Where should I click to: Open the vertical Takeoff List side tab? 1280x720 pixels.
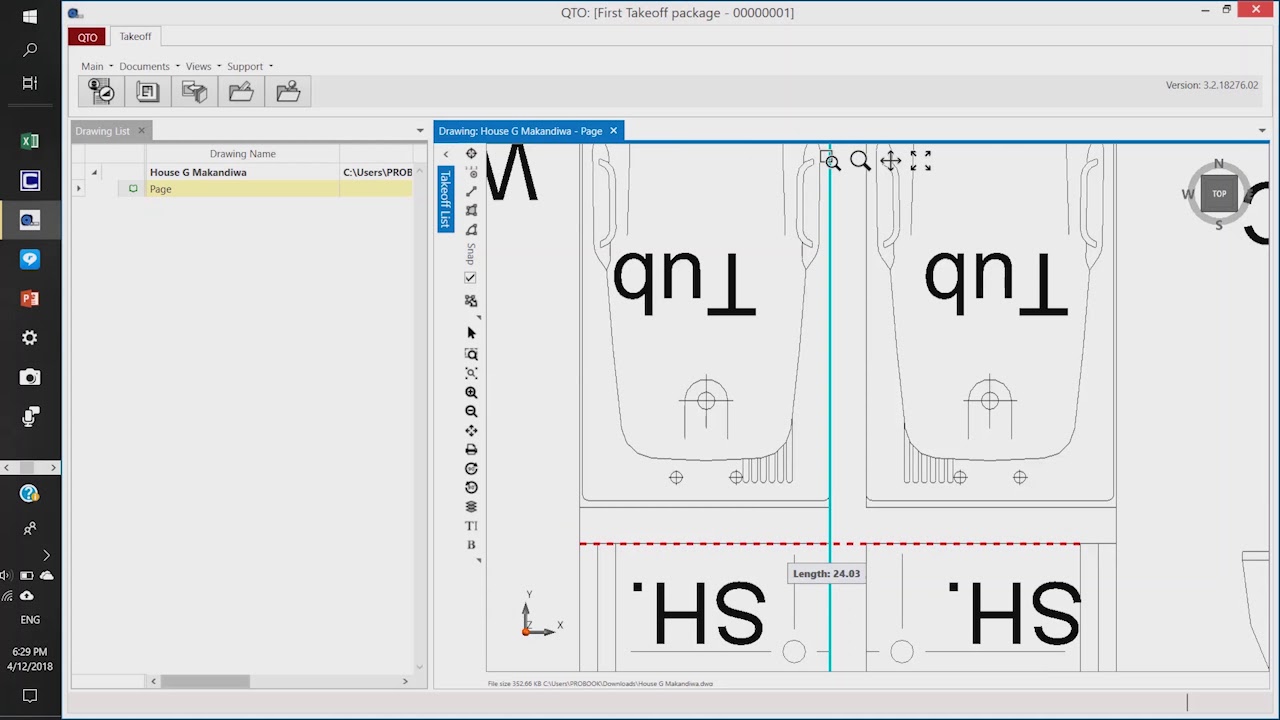[x=445, y=199]
